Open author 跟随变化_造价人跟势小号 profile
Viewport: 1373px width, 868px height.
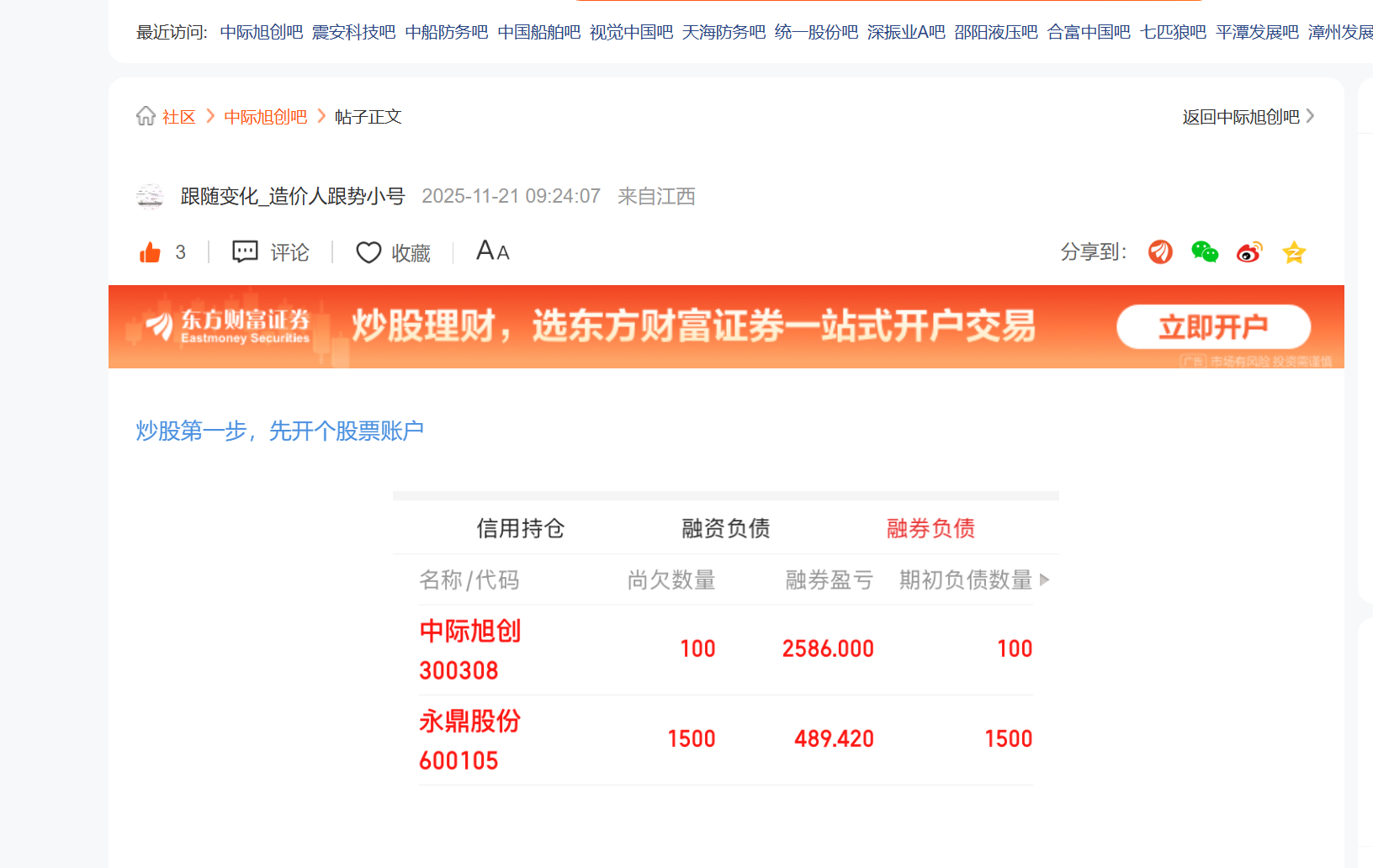point(293,196)
